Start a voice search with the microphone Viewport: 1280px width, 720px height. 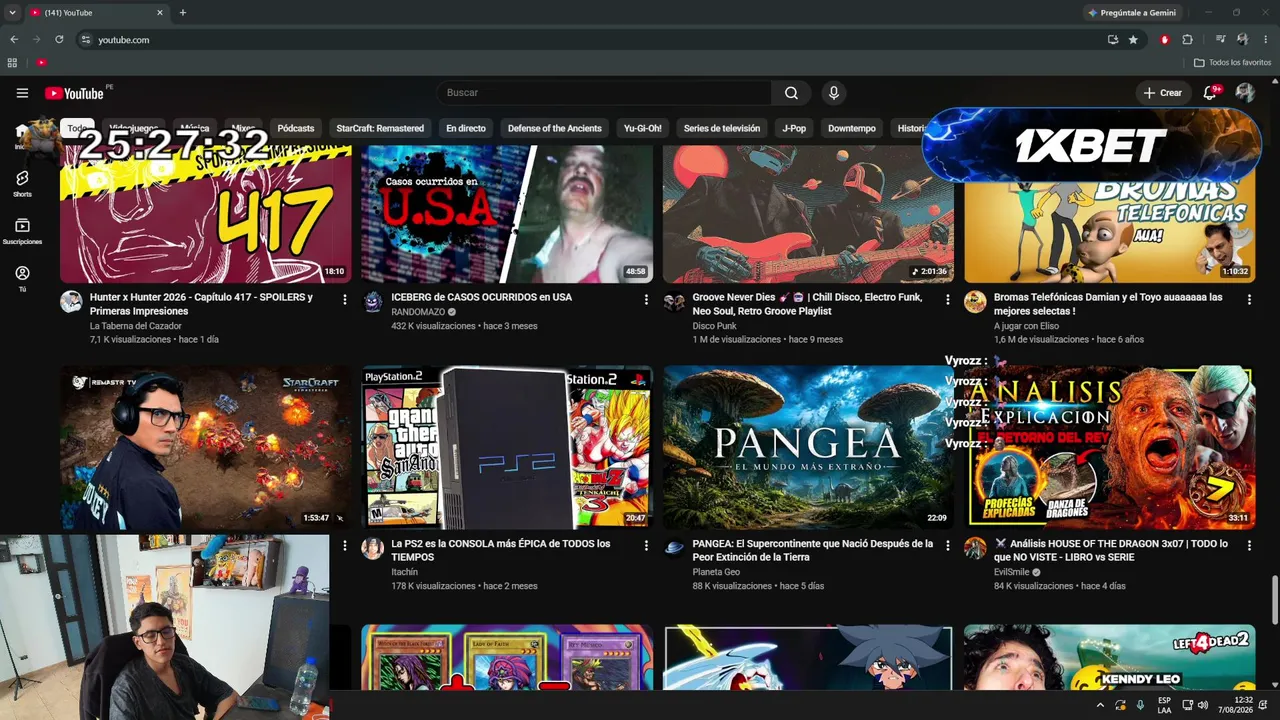coord(834,93)
